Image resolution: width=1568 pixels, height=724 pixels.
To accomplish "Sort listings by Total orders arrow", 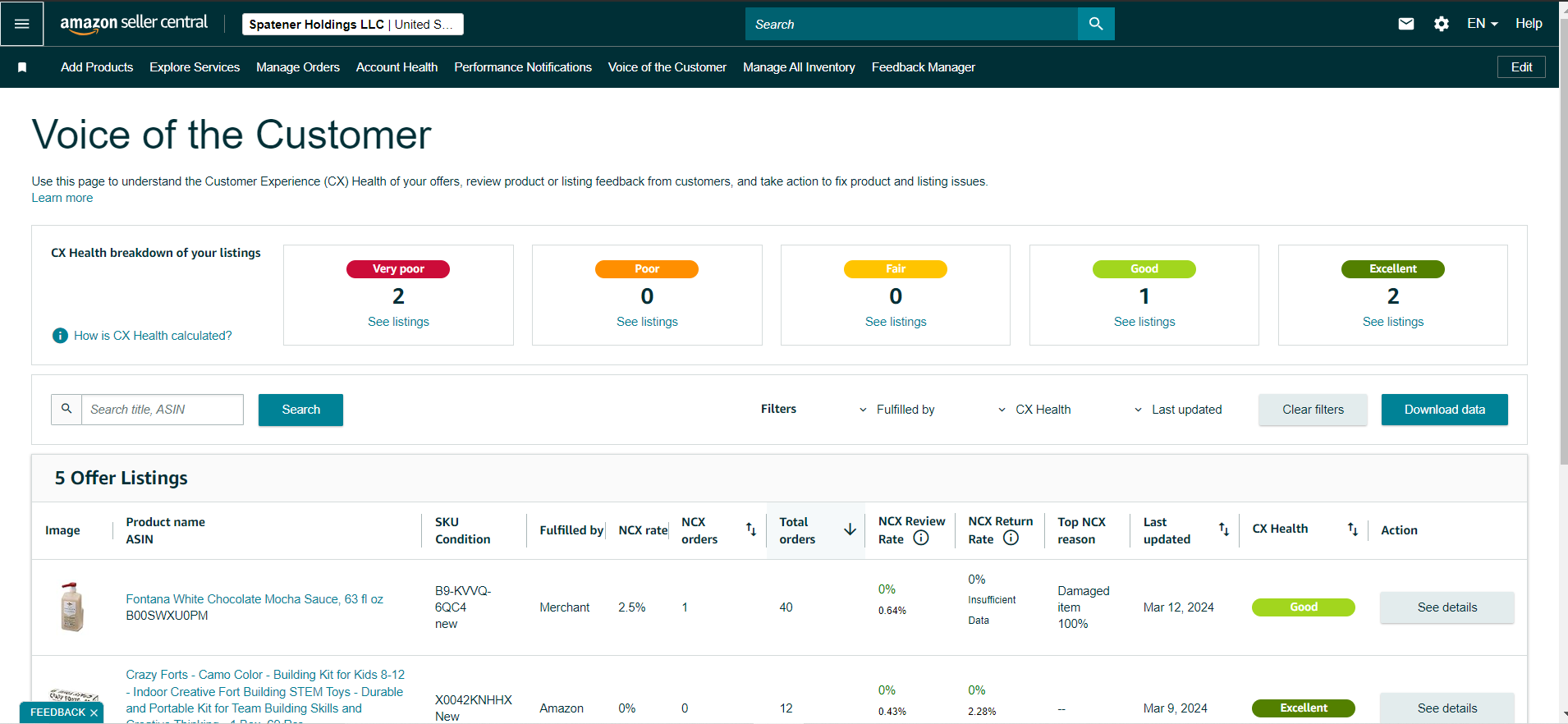I will point(850,529).
